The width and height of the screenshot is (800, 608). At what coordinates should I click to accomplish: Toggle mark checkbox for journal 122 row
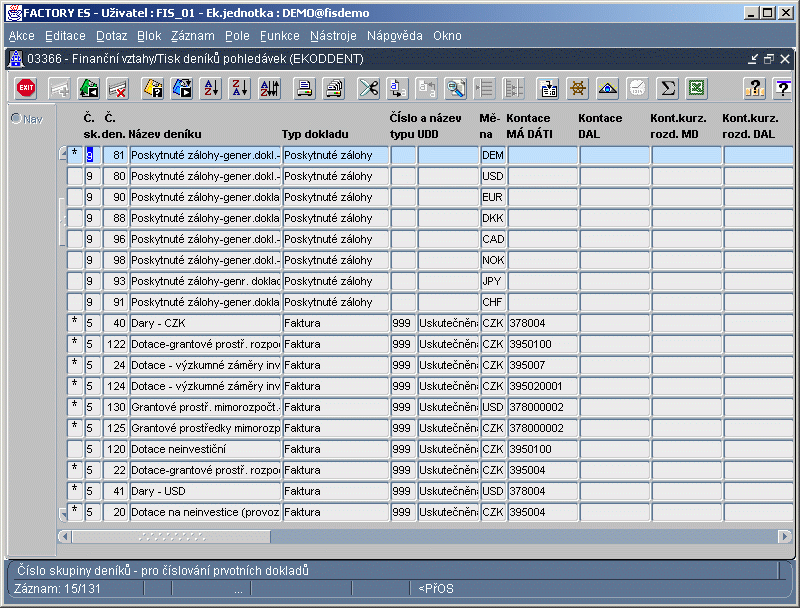[x=75, y=344]
